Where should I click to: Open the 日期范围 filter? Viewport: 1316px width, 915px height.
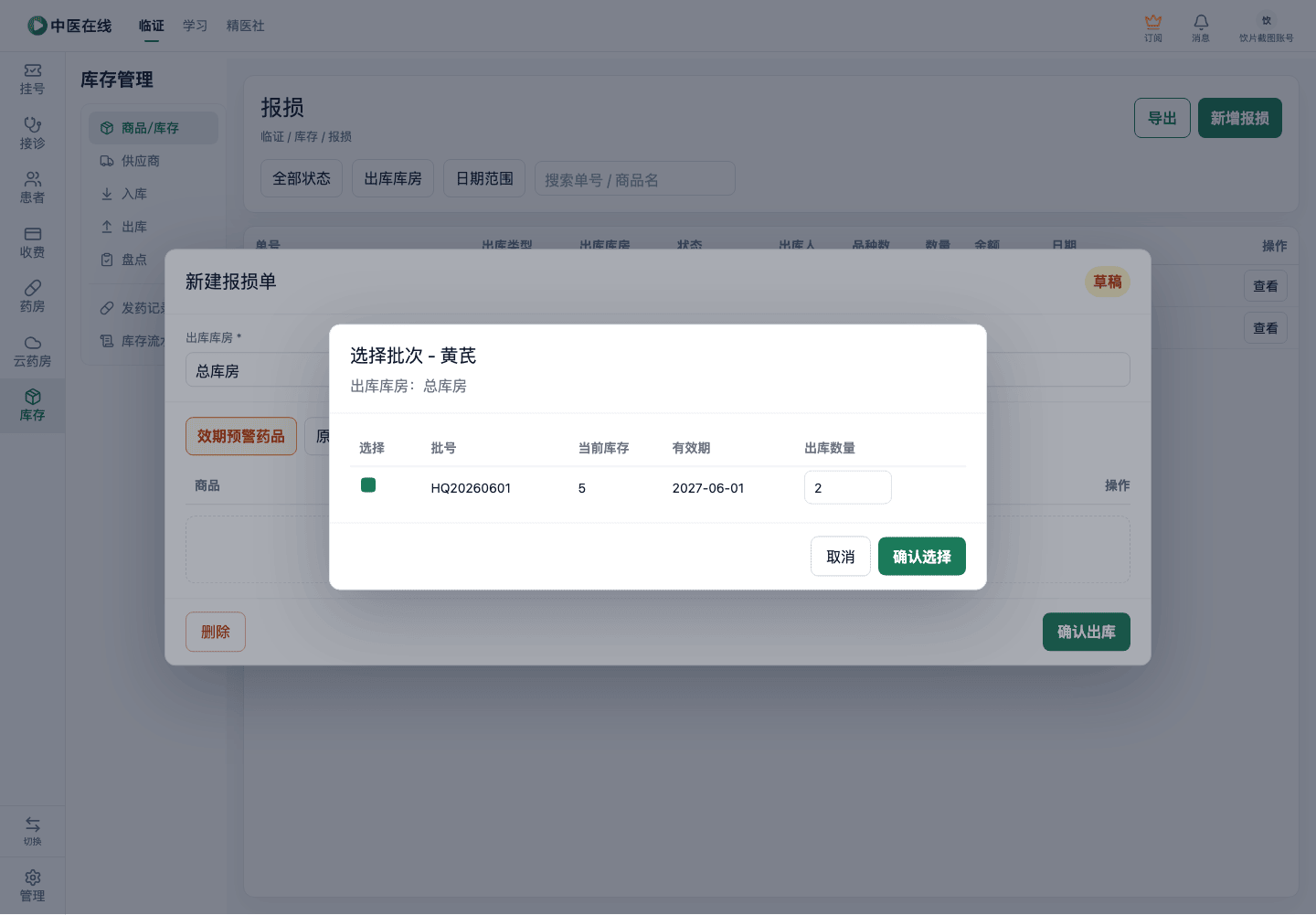(x=484, y=178)
